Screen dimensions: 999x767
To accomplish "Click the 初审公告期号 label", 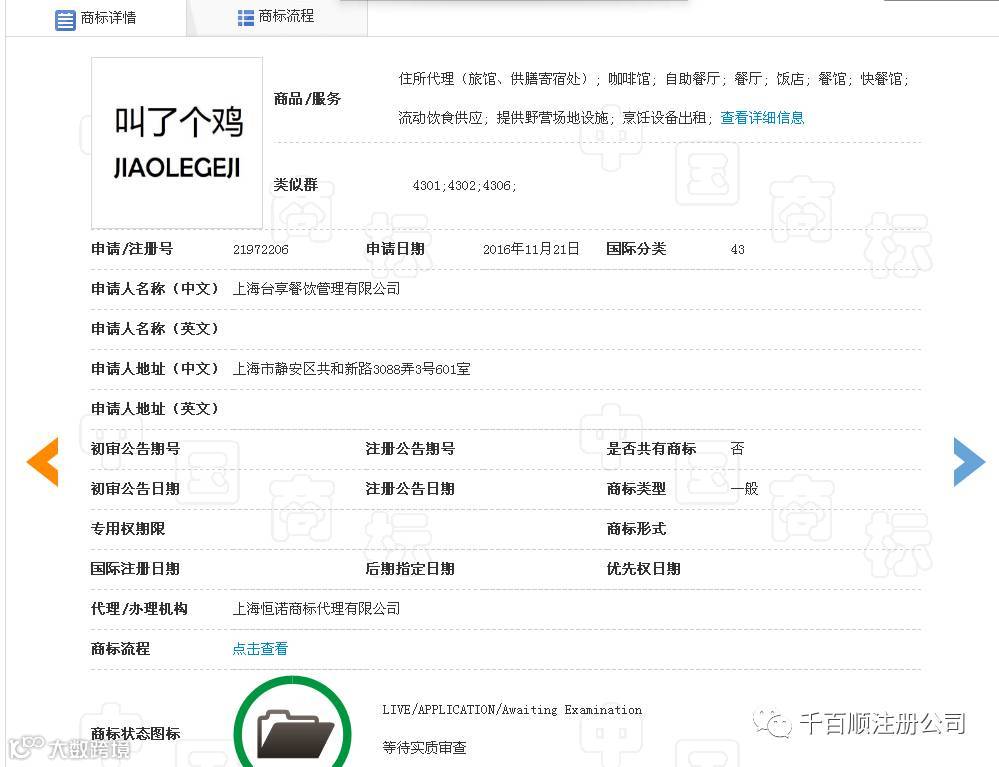I will [x=135, y=449].
